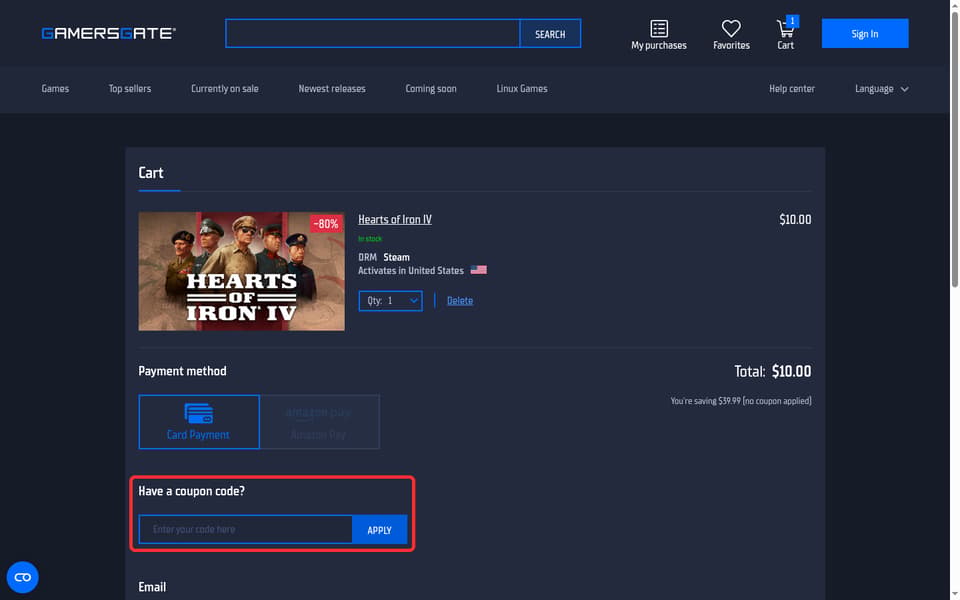
Task: Select Card Payment method
Action: [199, 422]
